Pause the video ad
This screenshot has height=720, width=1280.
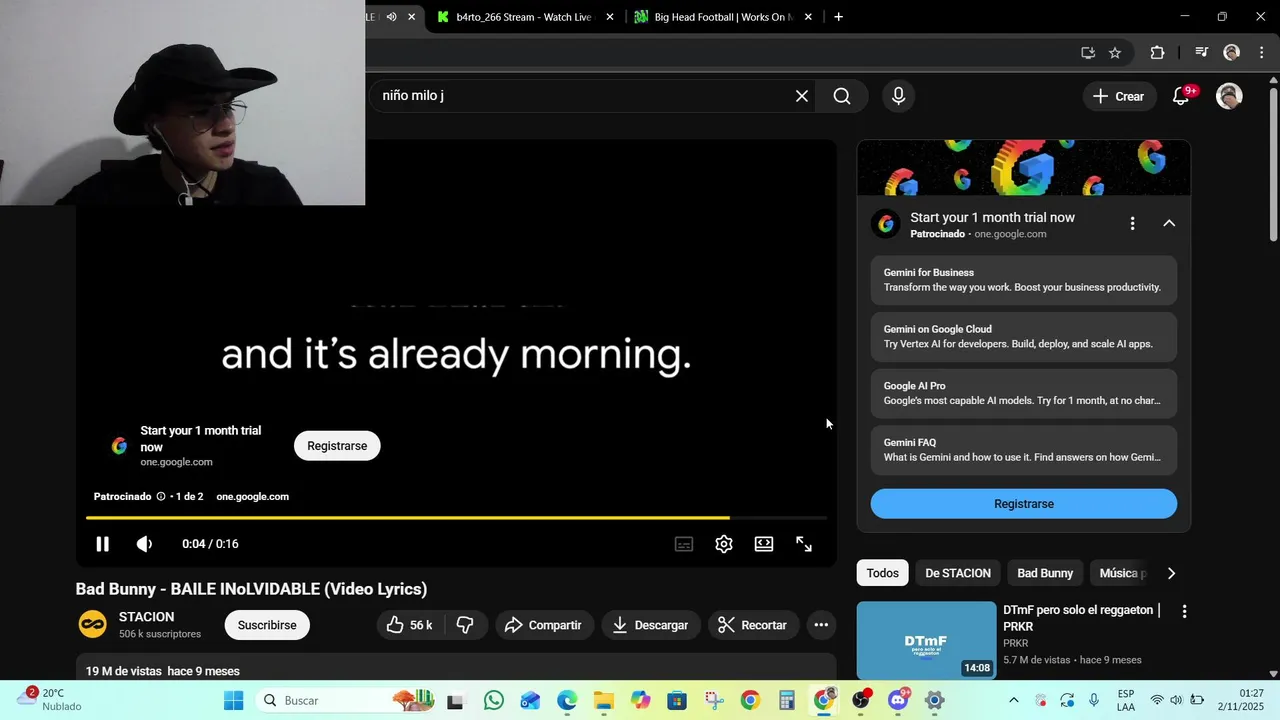(102, 544)
